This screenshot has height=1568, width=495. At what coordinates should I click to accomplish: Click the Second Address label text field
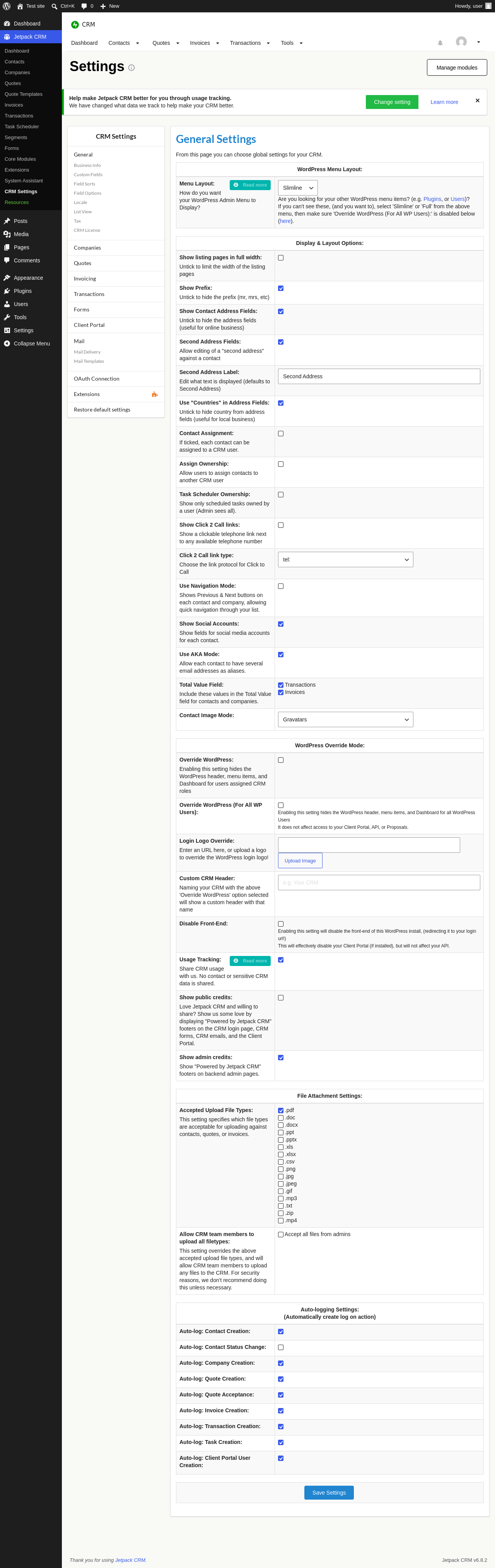pyautogui.click(x=379, y=376)
